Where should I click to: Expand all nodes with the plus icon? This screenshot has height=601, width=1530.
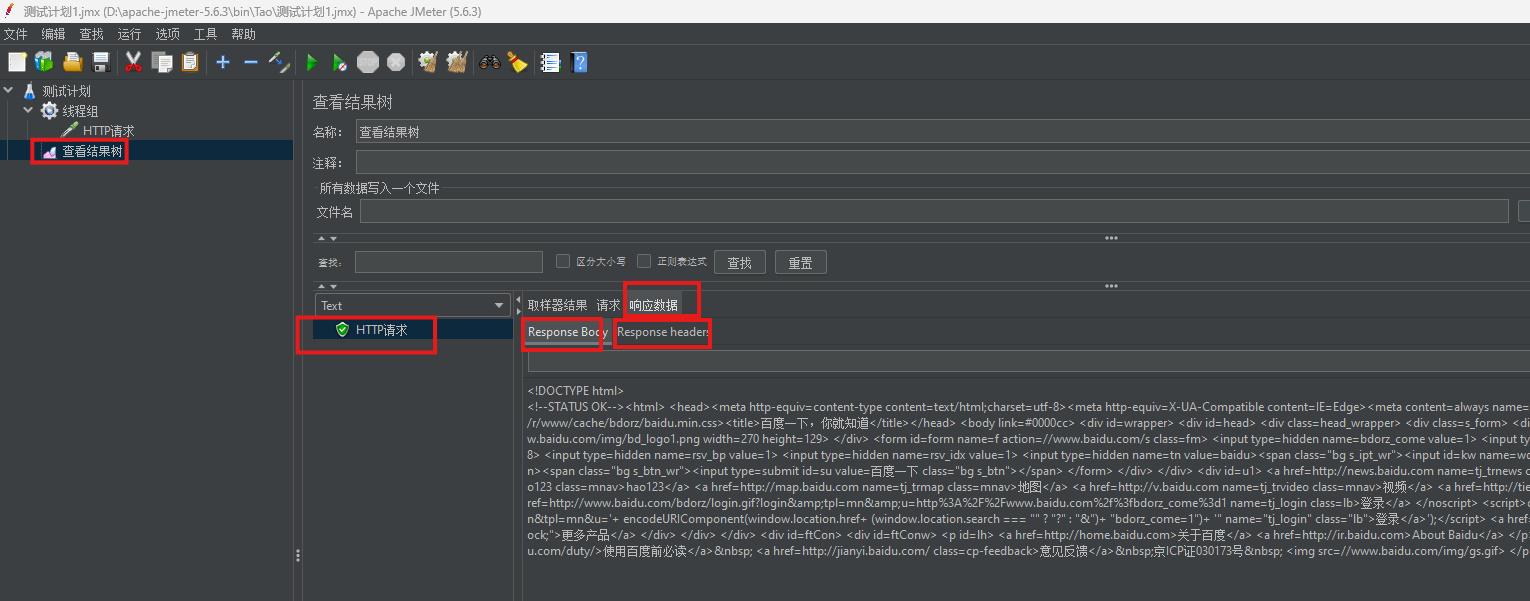pos(223,62)
